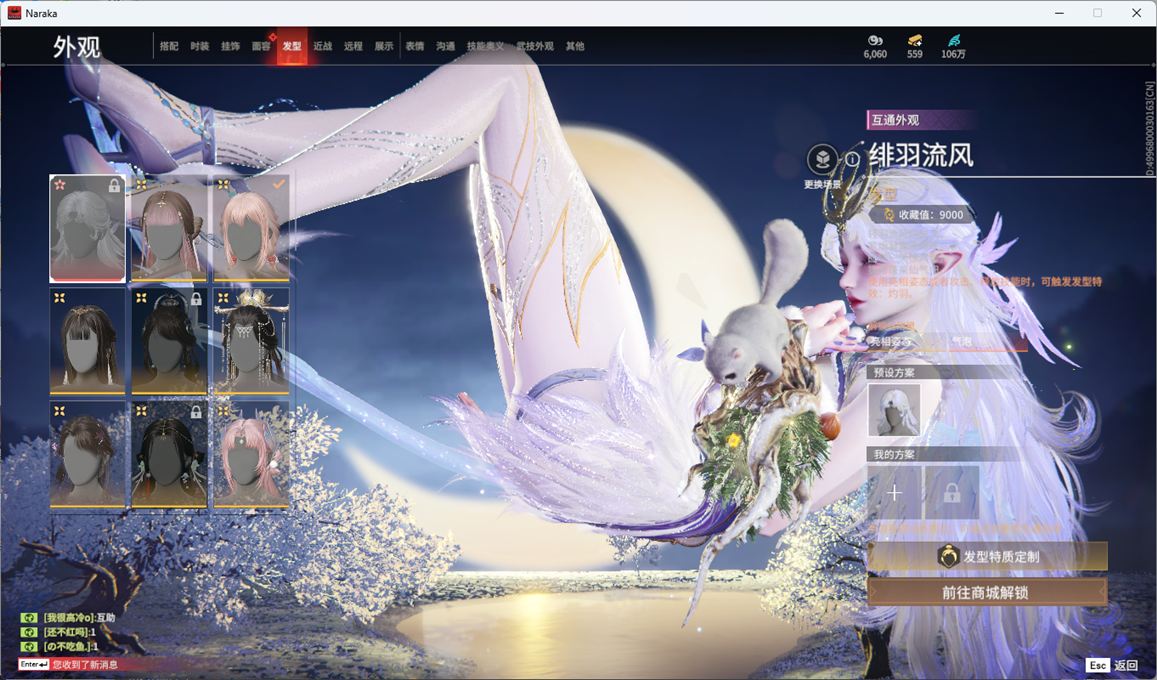Select the white hair preset under 预设方案
Screen dimensions: 1157x680
pos(894,410)
